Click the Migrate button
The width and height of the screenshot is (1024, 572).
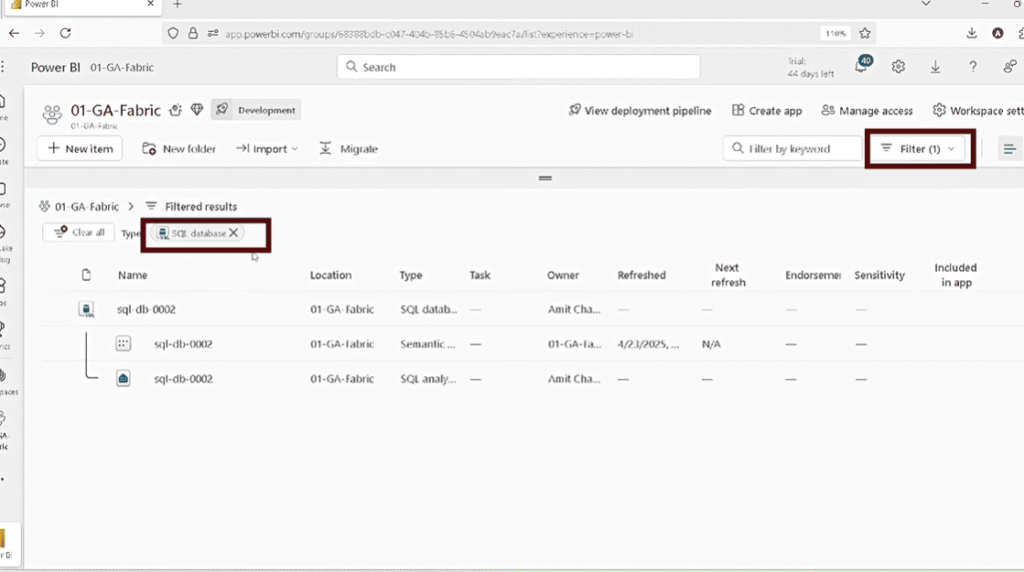click(349, 149)
